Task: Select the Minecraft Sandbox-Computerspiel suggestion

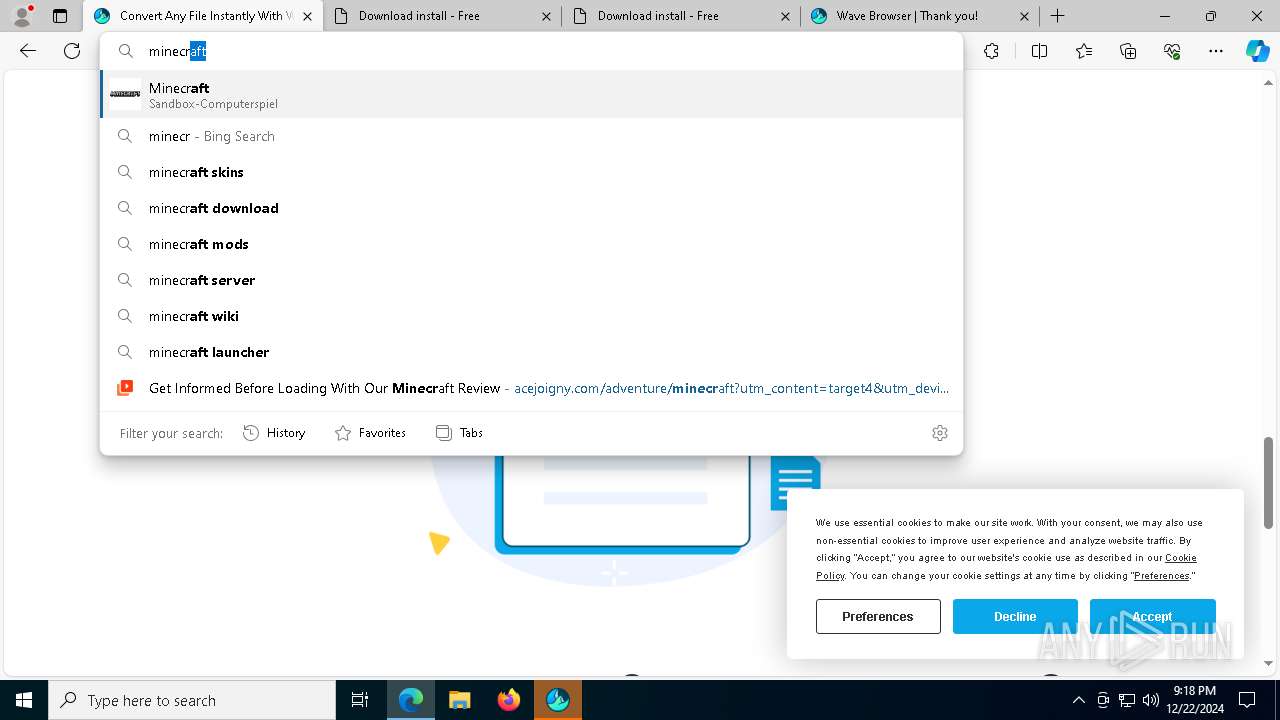Action: (531, 94)
